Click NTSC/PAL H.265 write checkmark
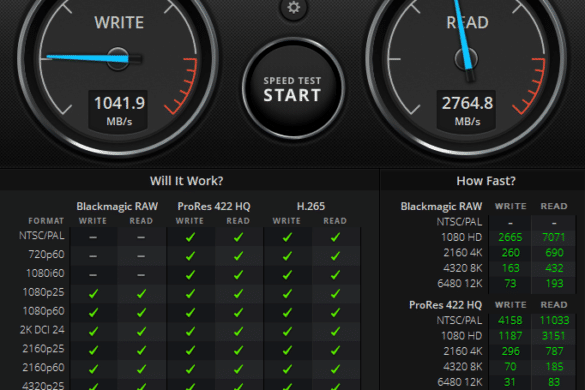The height and width of the screenshot is (390, 585). 287,237
